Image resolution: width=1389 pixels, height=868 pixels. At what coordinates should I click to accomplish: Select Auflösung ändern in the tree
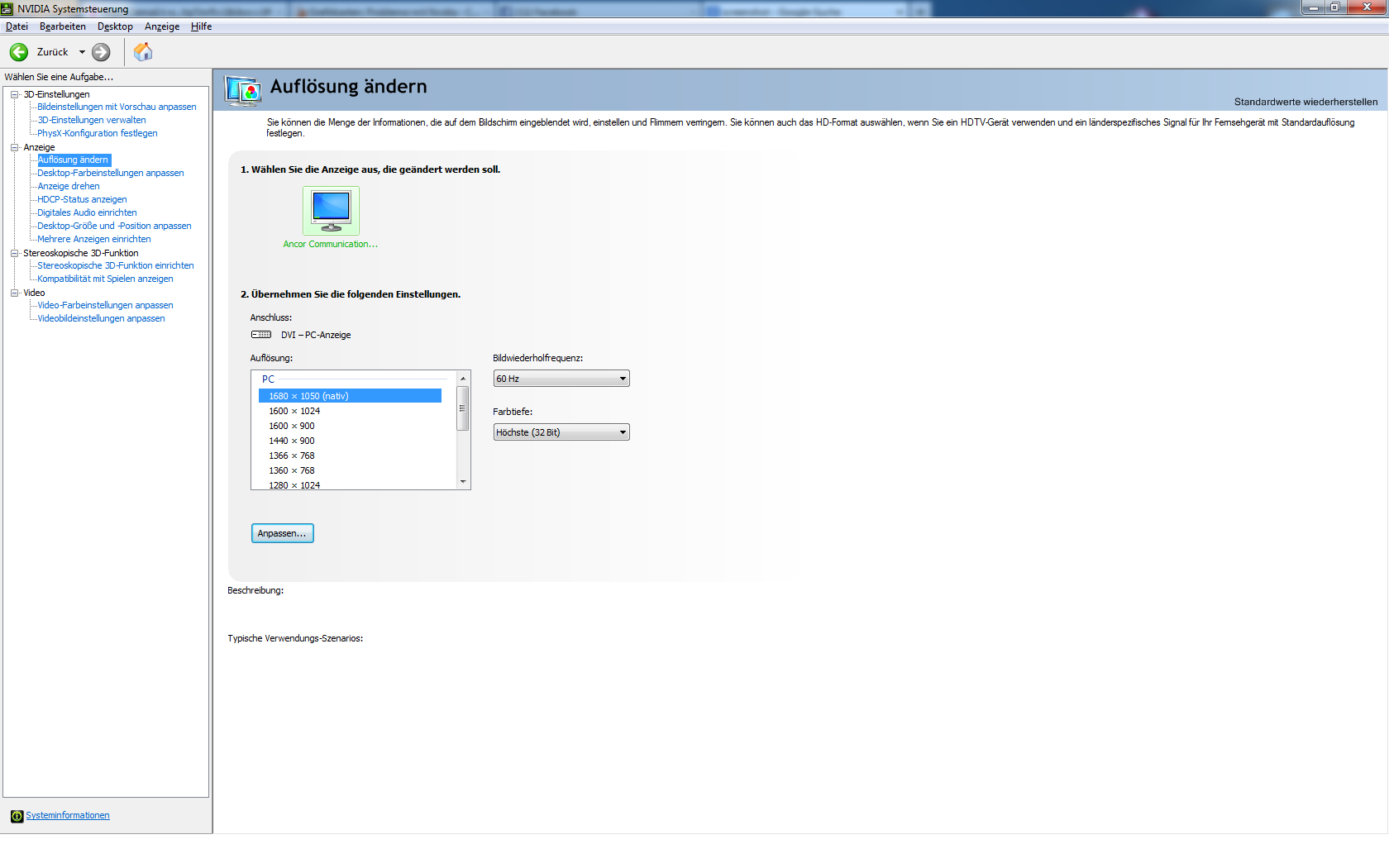pyautogui.click(x=73, y=160)
